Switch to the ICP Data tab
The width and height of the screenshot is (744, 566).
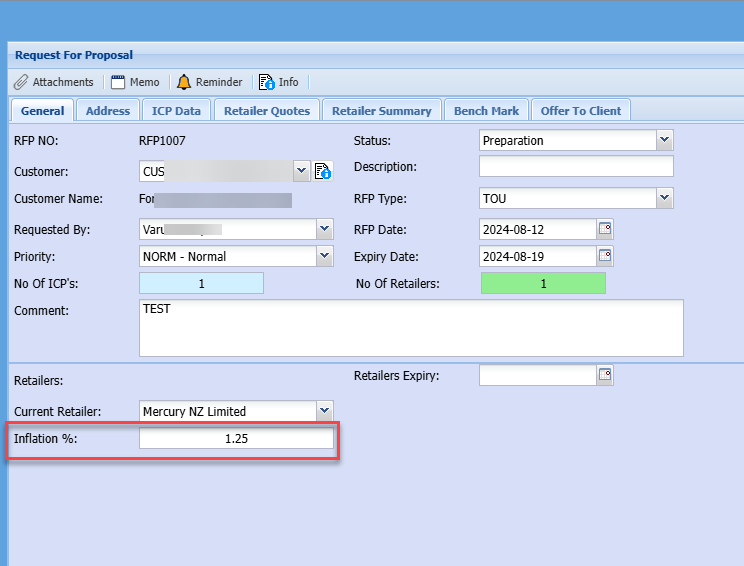click(x=176, y=111)
